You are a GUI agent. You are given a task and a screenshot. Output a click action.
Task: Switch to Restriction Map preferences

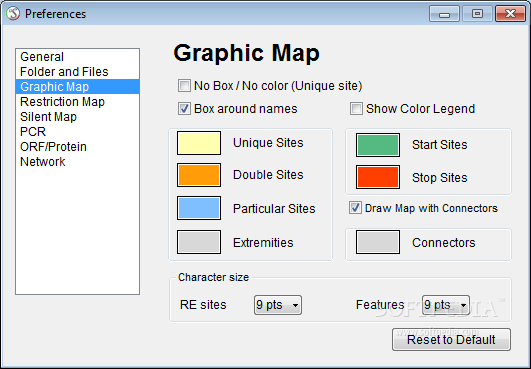tap(77, 102)
